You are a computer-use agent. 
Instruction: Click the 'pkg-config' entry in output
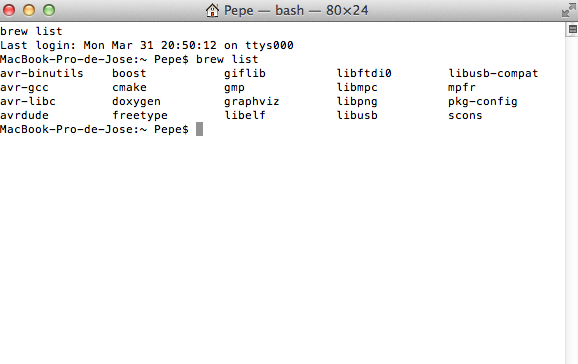click(483, 101)
